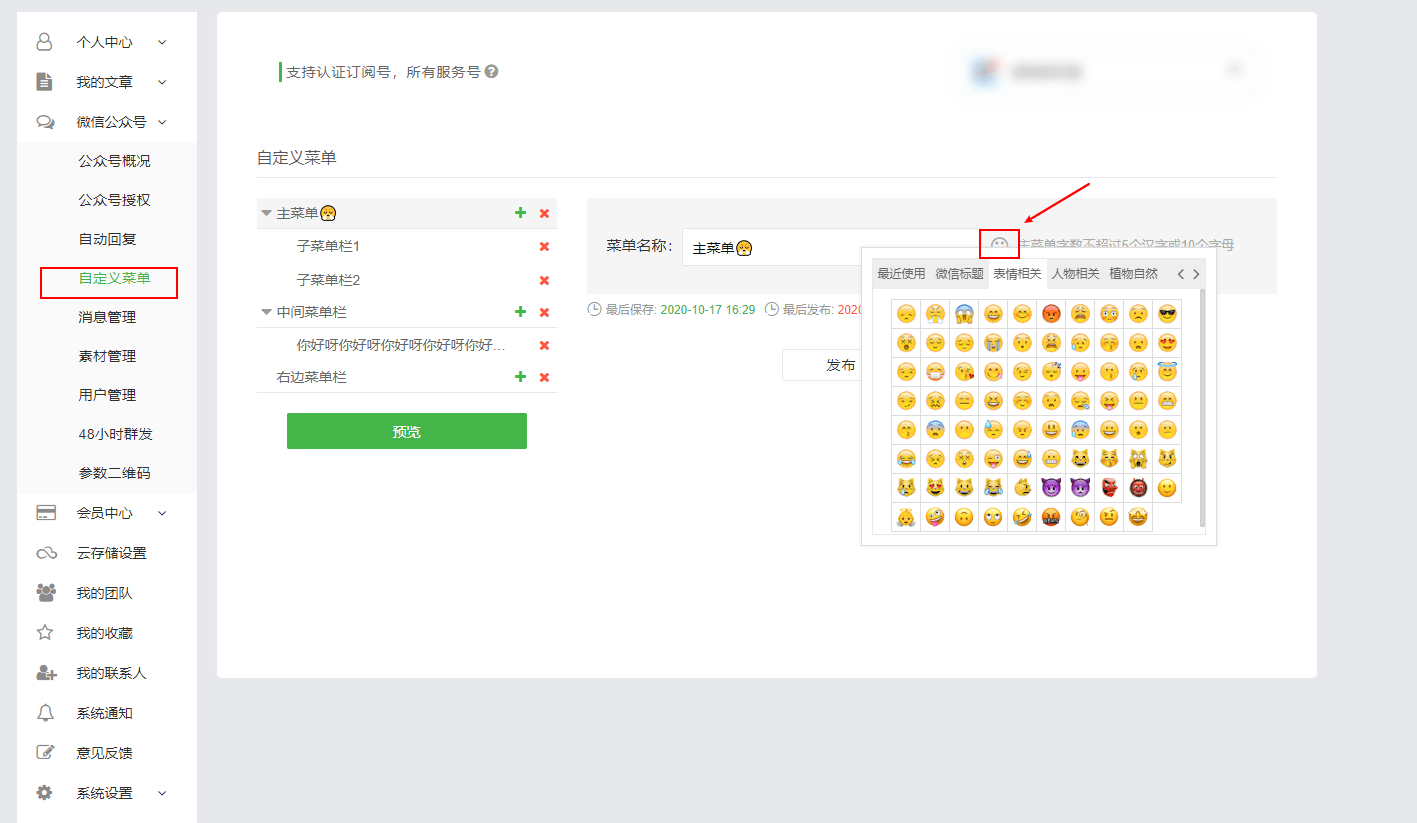Screen dimensions: 1417x823
Task: Delete 子菜单栏1 with its red X
Action: [x=544, y=246]
